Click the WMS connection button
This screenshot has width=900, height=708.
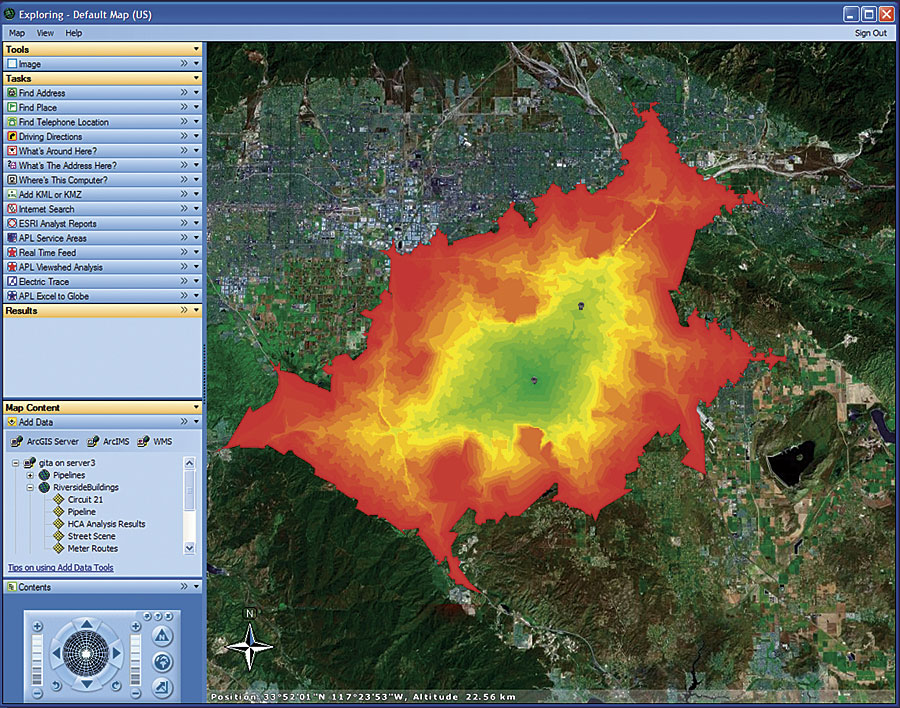pos(154,441)
